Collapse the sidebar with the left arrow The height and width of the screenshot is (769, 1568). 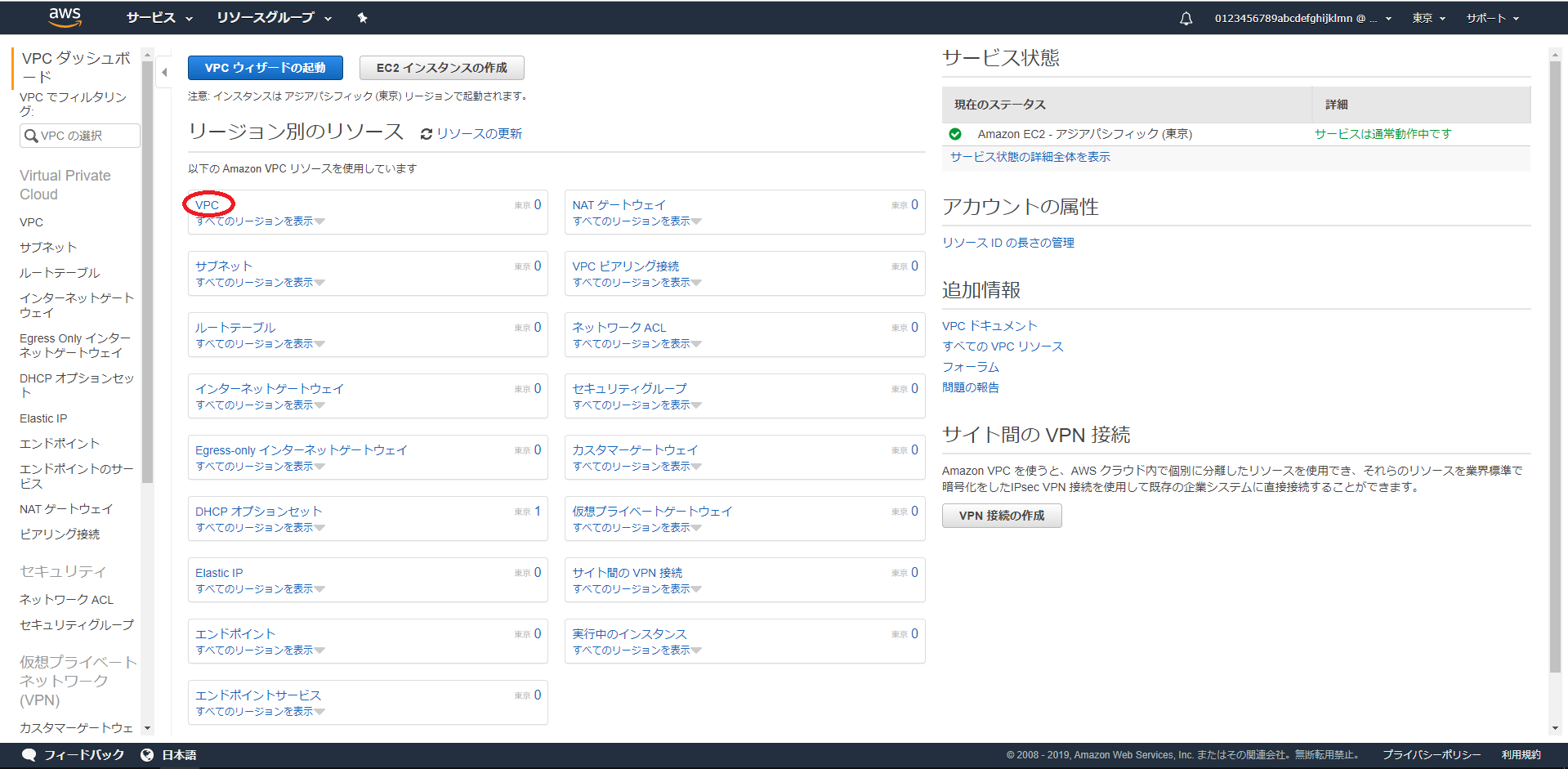pos(163,72)
